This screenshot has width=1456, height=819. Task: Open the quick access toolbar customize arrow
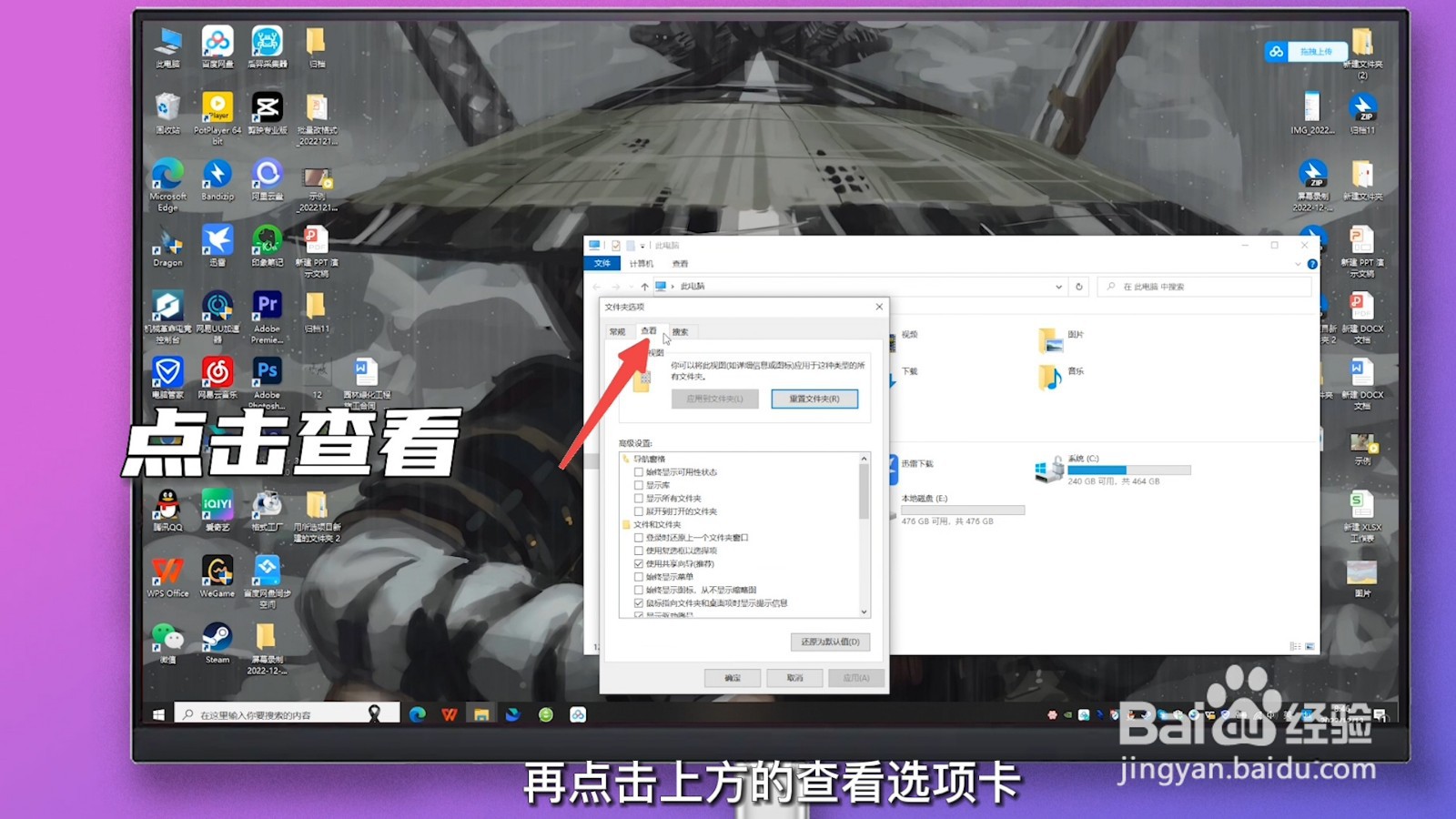pos(642,246)
